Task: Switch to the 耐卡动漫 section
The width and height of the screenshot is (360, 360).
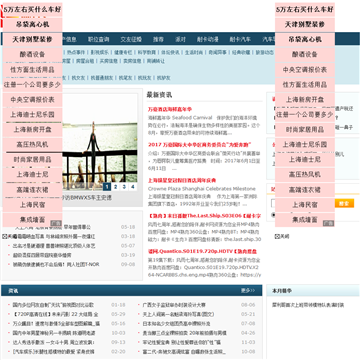Action: 208,39
